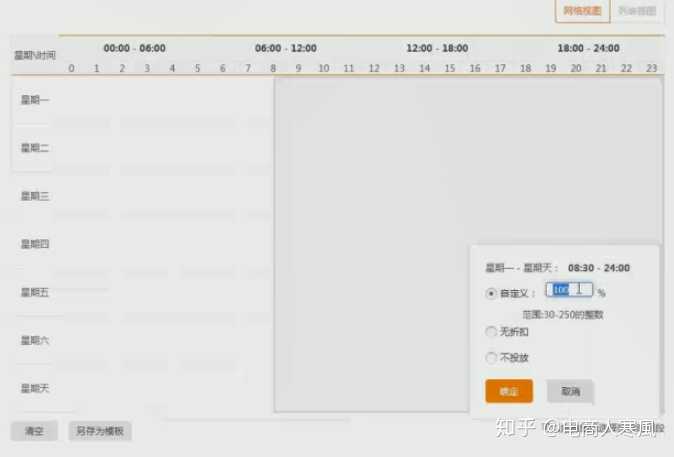Image resolution: width=674 pixels, height=457 pixels.
Task: Click the 清空 button
Action: 35,431
